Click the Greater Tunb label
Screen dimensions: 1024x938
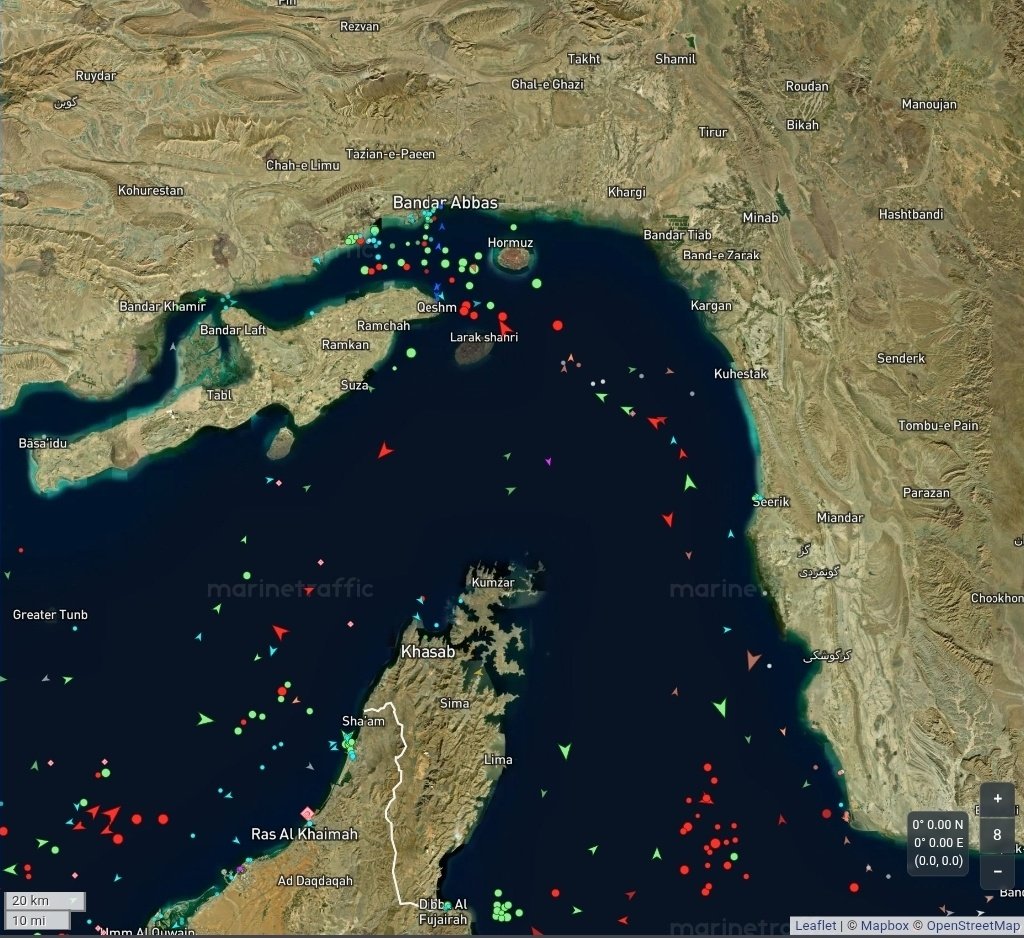(x=50, y=615)
